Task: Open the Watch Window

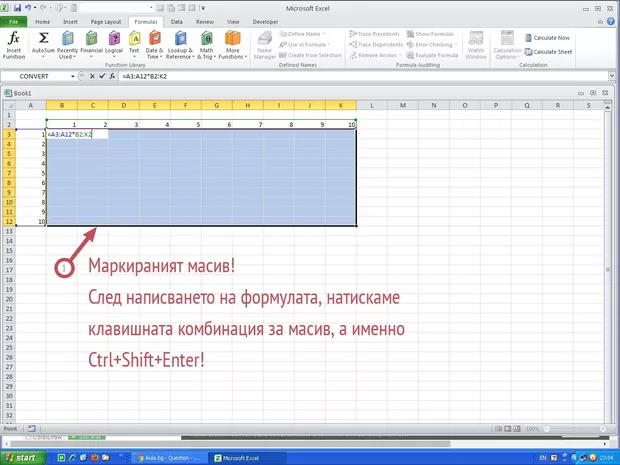Action: (476, 45)
